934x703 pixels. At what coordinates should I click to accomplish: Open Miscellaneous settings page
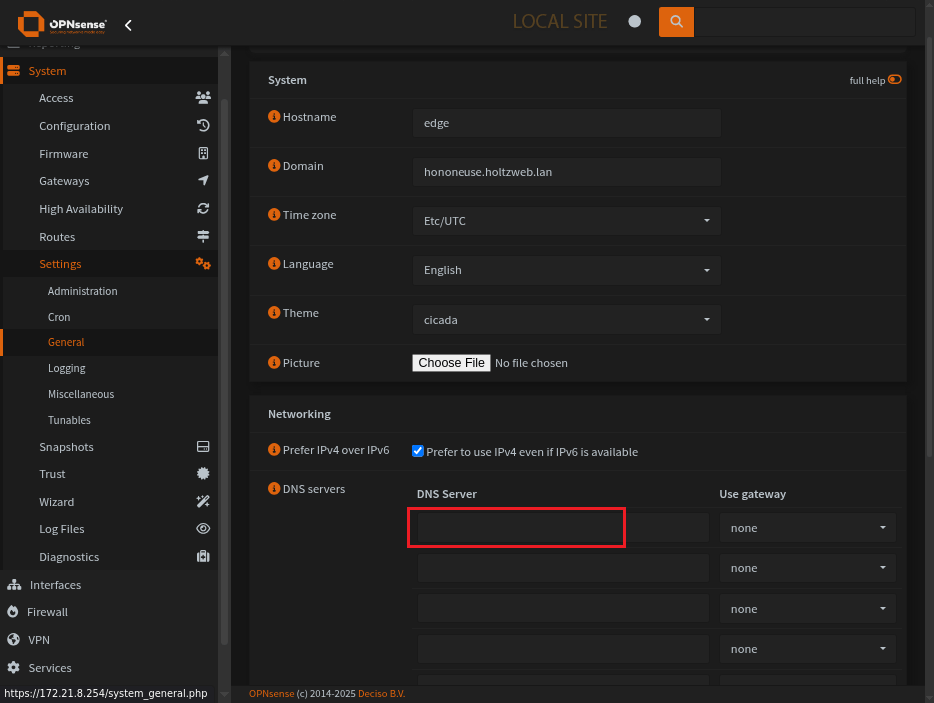(x=81, y=394)
